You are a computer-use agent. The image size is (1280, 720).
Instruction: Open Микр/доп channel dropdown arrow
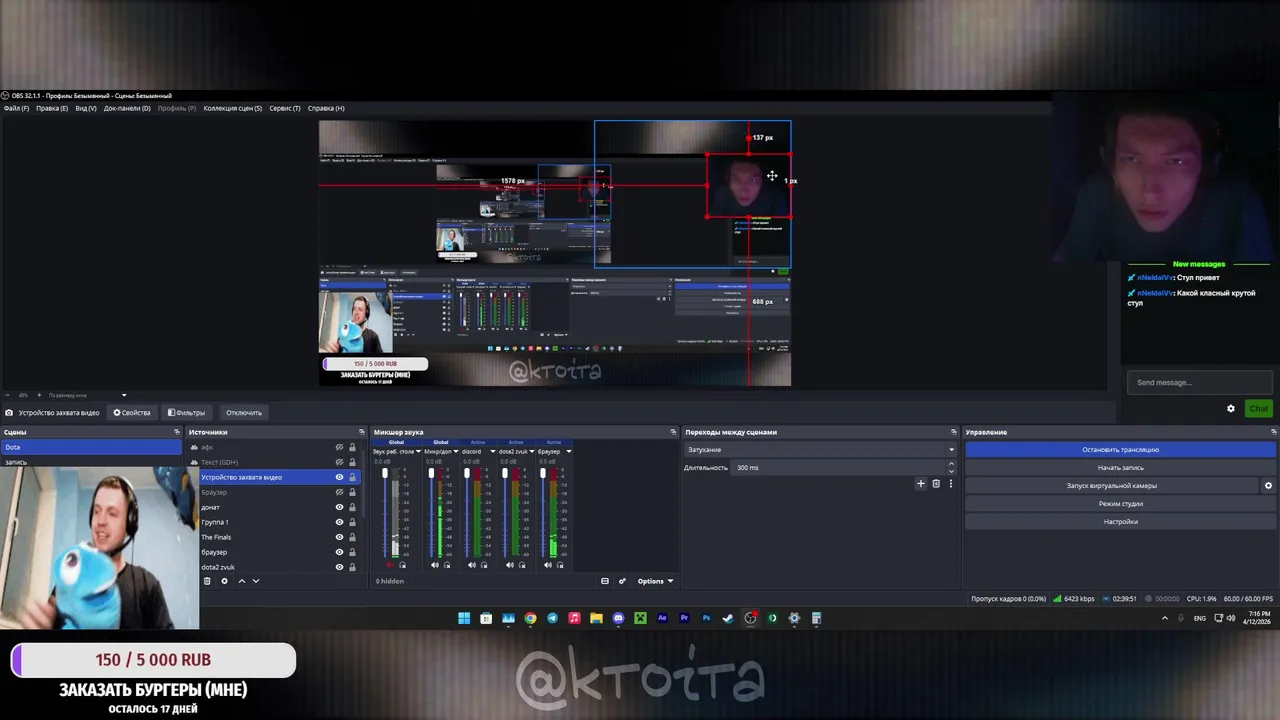[x=455, y=451]
